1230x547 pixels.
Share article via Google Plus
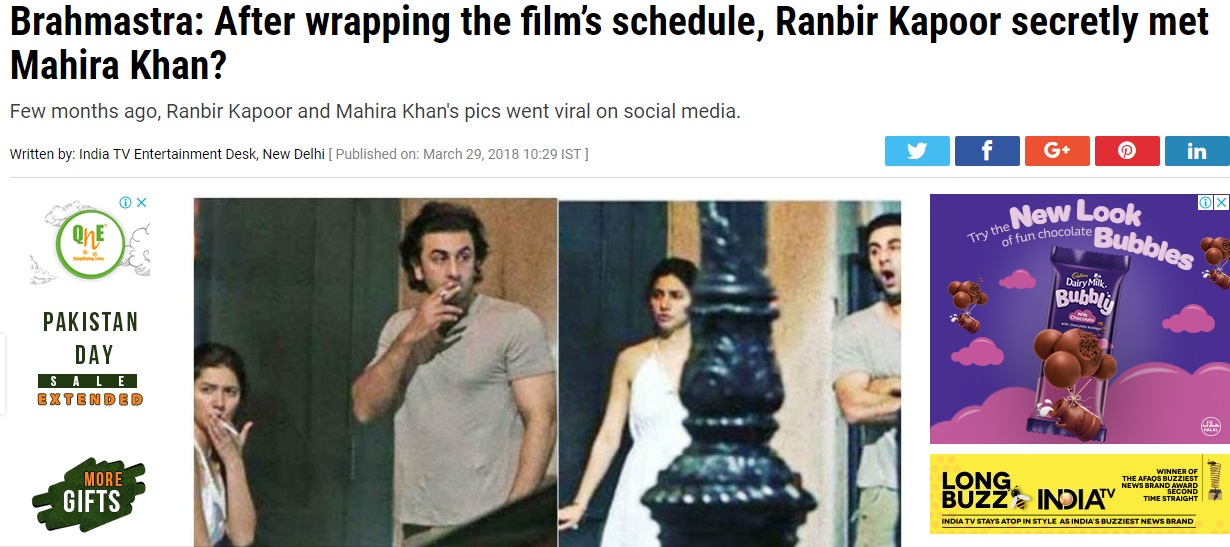1057,151
